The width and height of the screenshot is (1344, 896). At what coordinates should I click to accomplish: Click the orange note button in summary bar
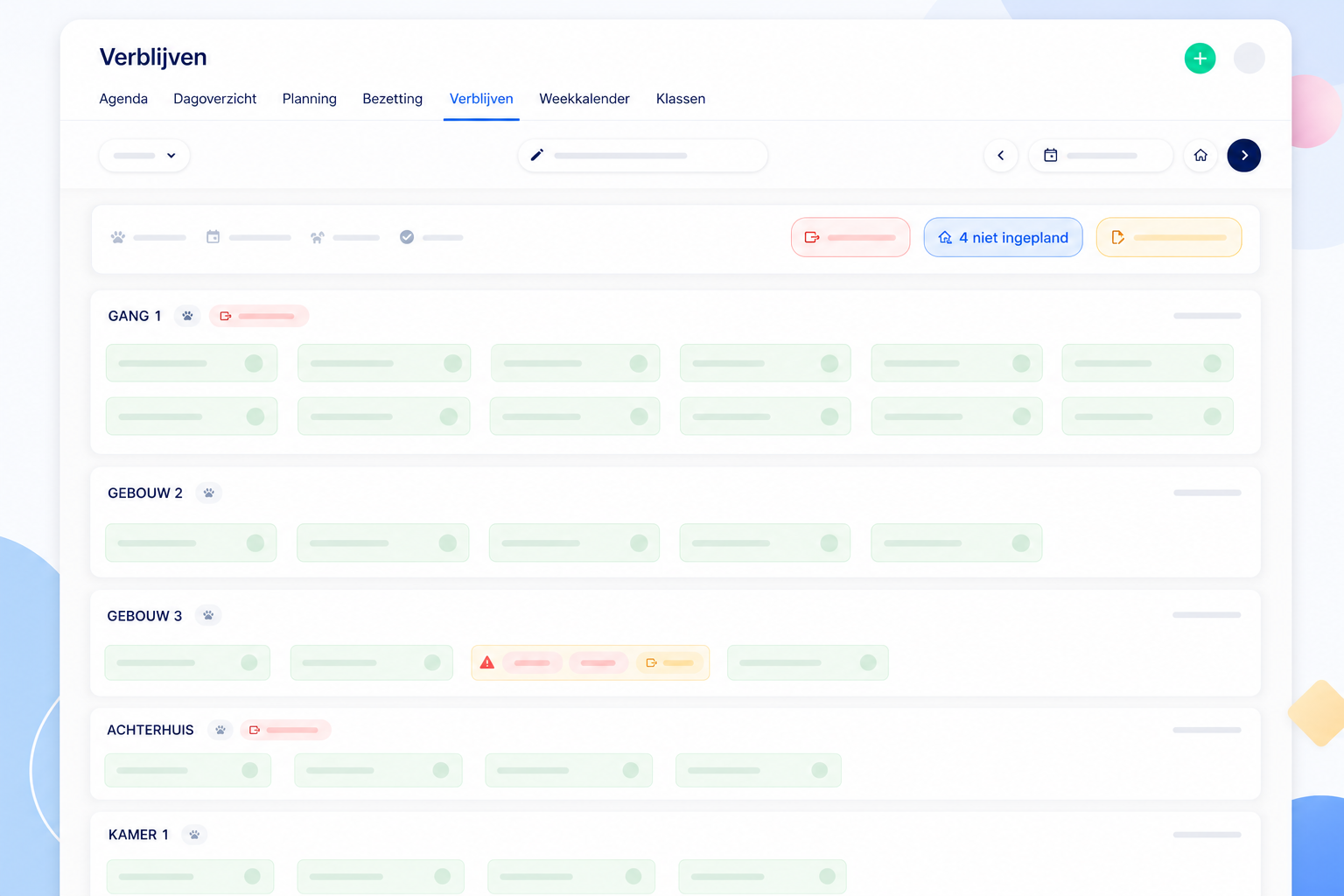1169,237
